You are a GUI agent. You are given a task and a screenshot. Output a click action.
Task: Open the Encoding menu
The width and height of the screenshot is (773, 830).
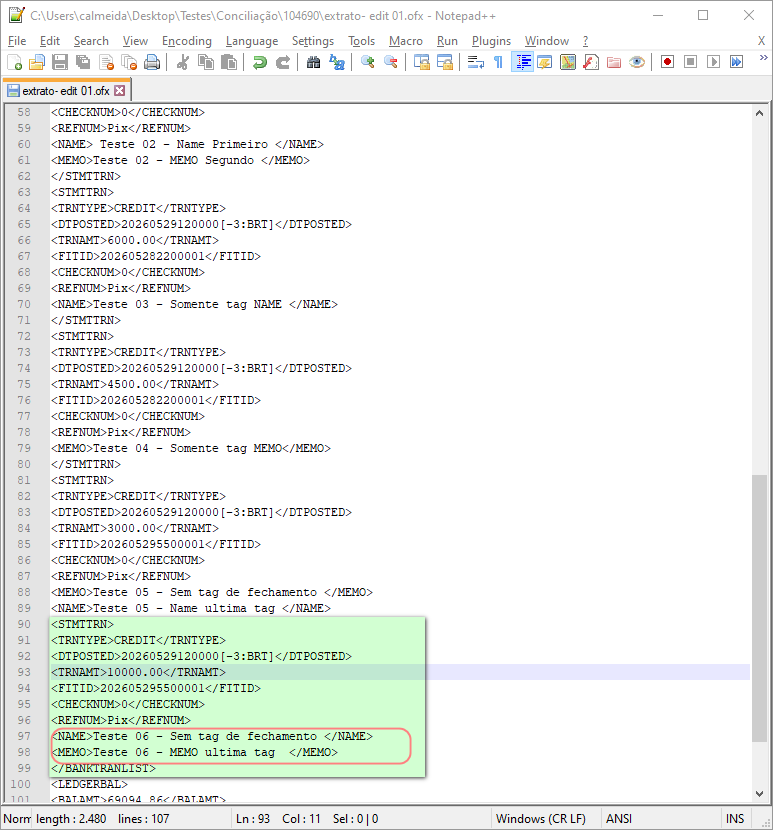tap(186, 41)
